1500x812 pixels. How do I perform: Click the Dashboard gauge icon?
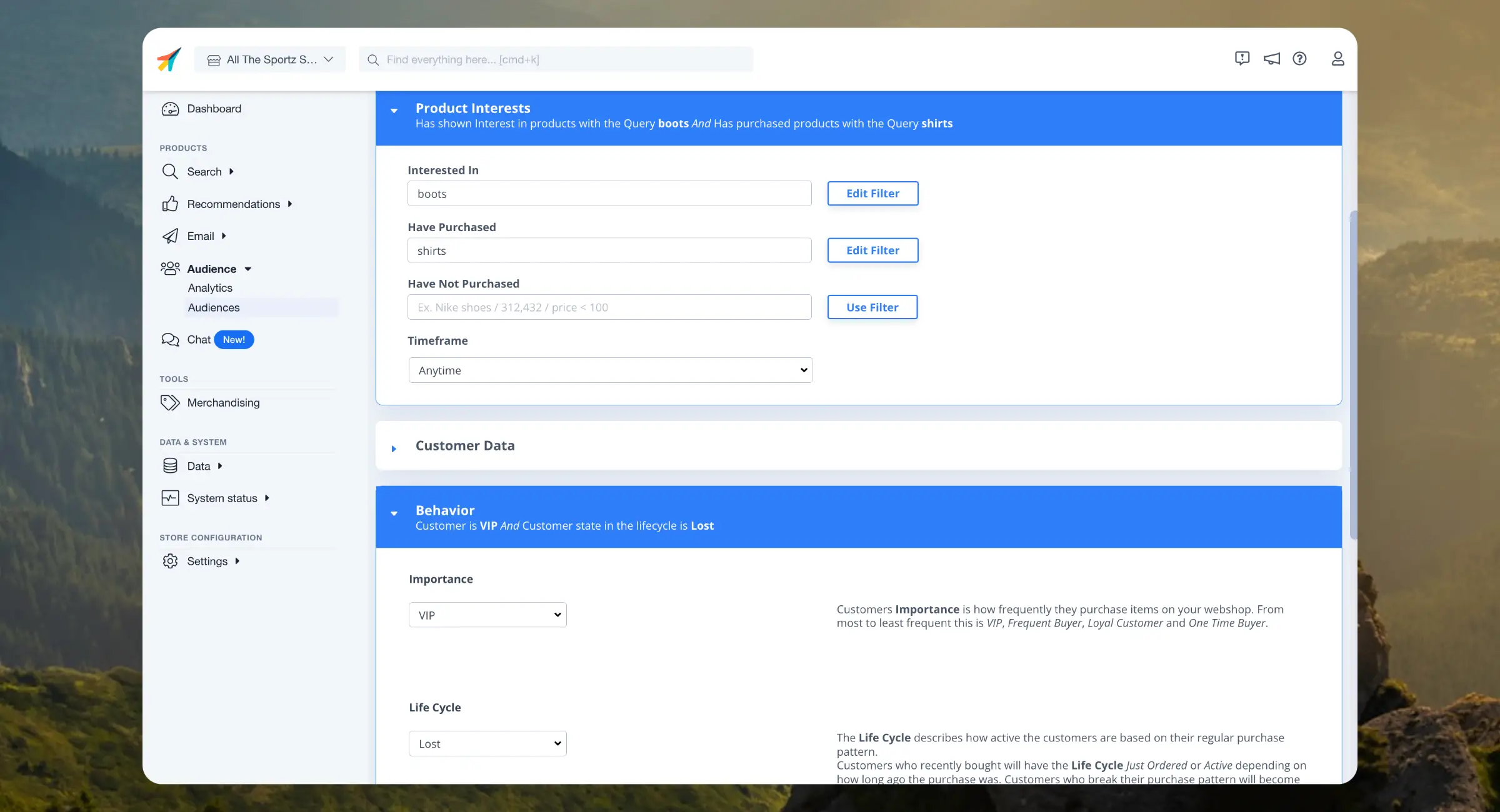pyautogui.click(x=170, y=109)
